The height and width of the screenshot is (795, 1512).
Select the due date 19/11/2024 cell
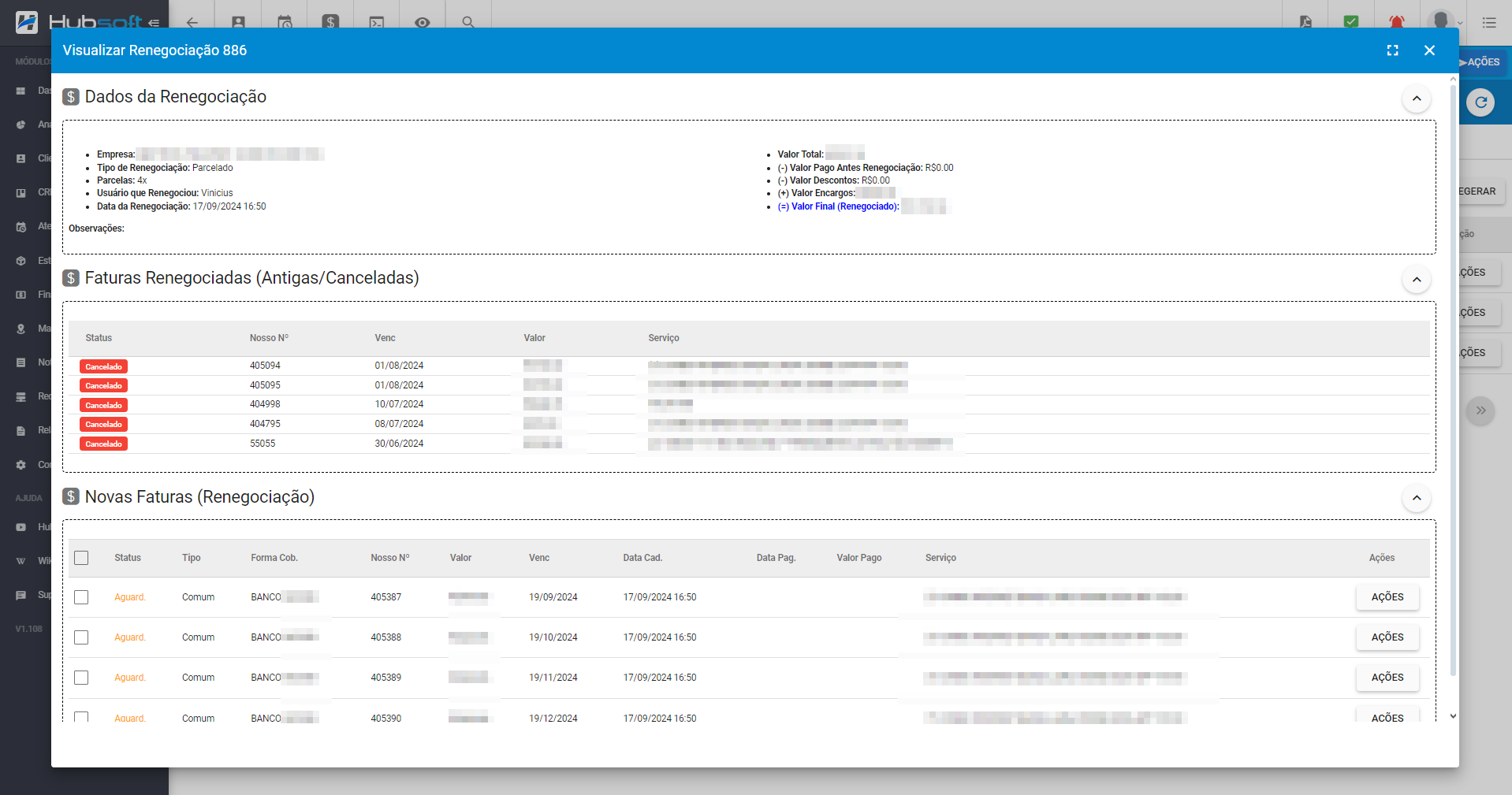[x=553, y=678]
